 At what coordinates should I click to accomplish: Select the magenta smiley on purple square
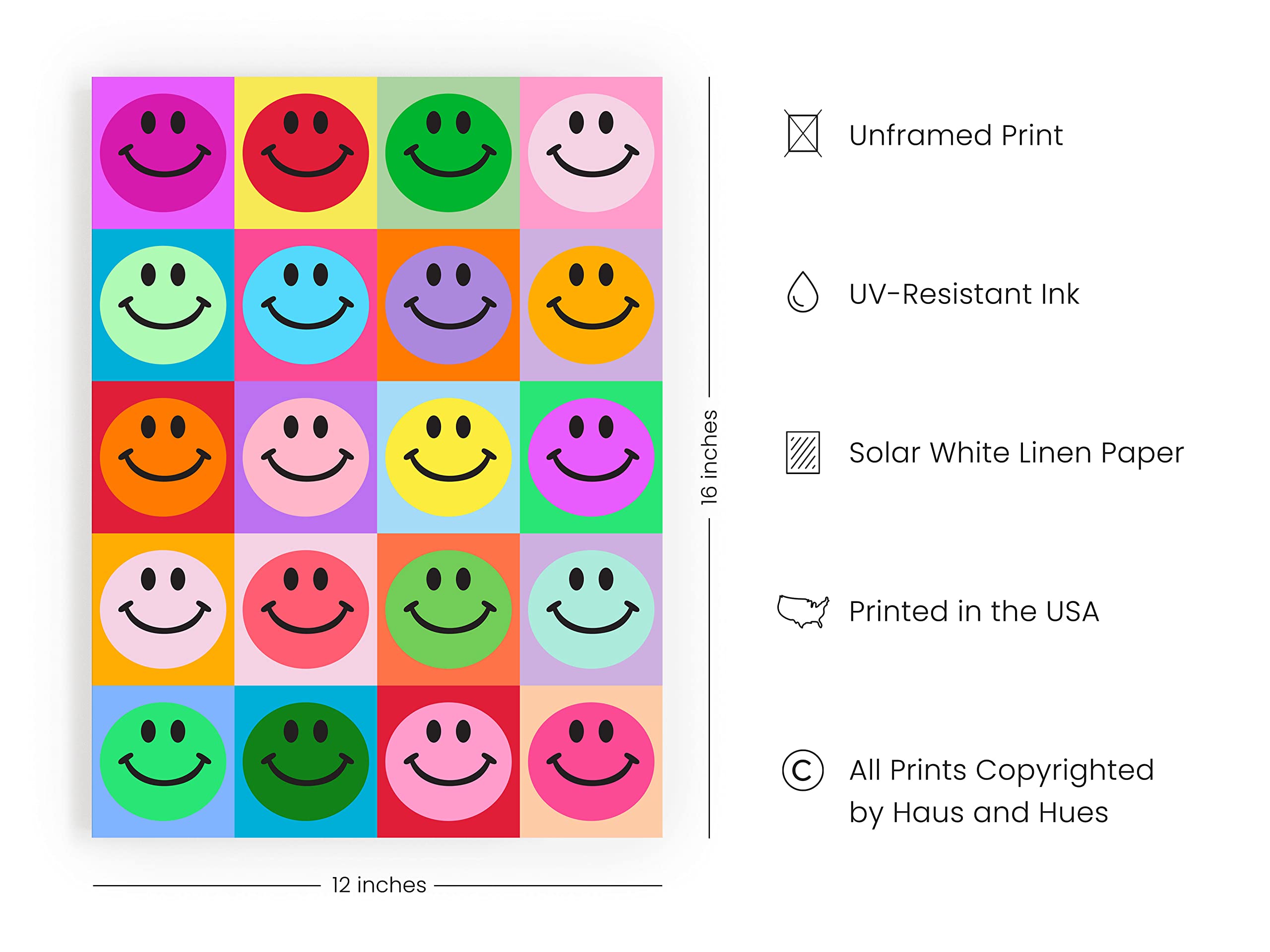pos(163,153)
